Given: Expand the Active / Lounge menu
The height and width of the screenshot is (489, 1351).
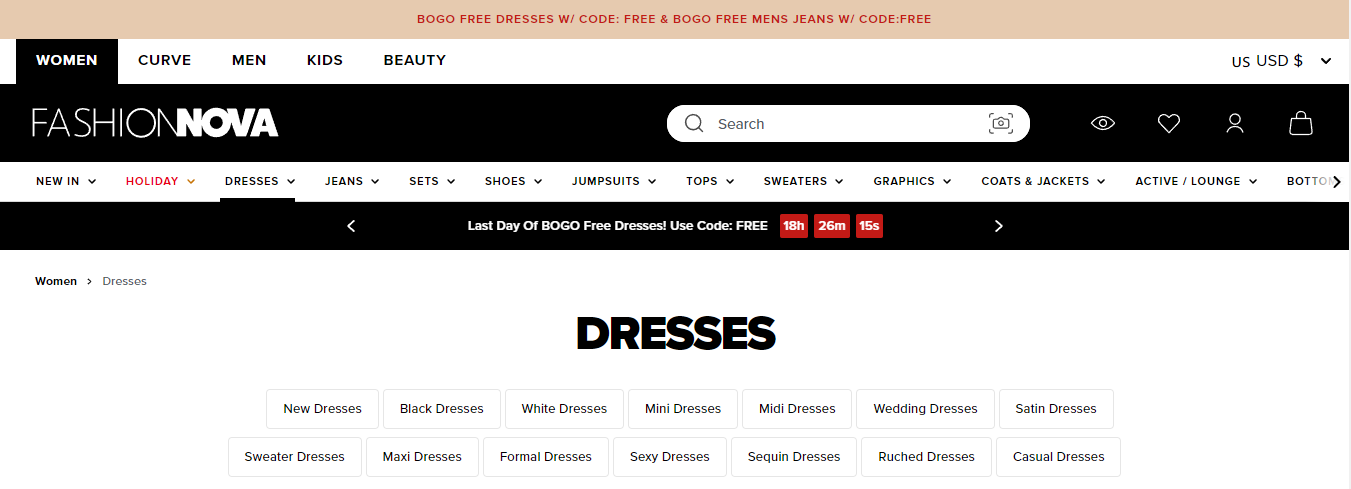Looking at the screenshot, I should tap(1195, 181).
